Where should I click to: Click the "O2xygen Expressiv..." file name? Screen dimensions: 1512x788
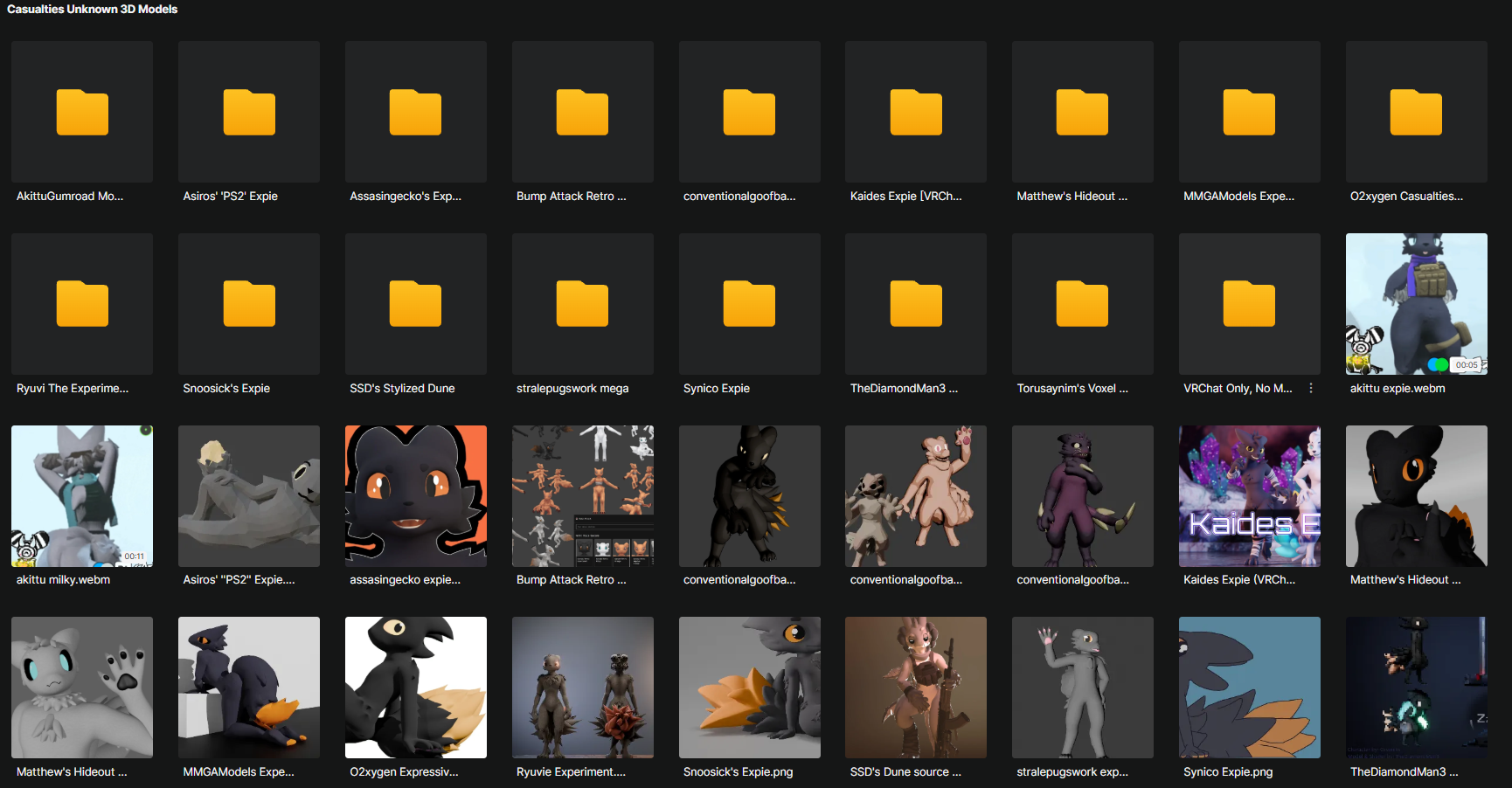(404, 772)
